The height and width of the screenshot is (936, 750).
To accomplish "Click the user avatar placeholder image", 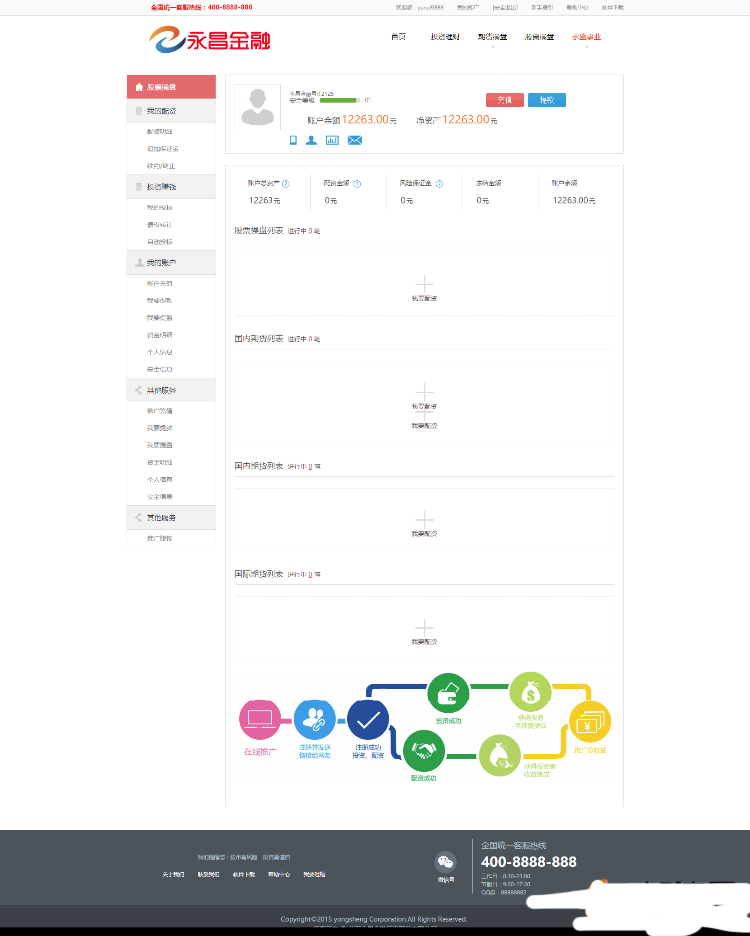I will (x=257, y=107).
